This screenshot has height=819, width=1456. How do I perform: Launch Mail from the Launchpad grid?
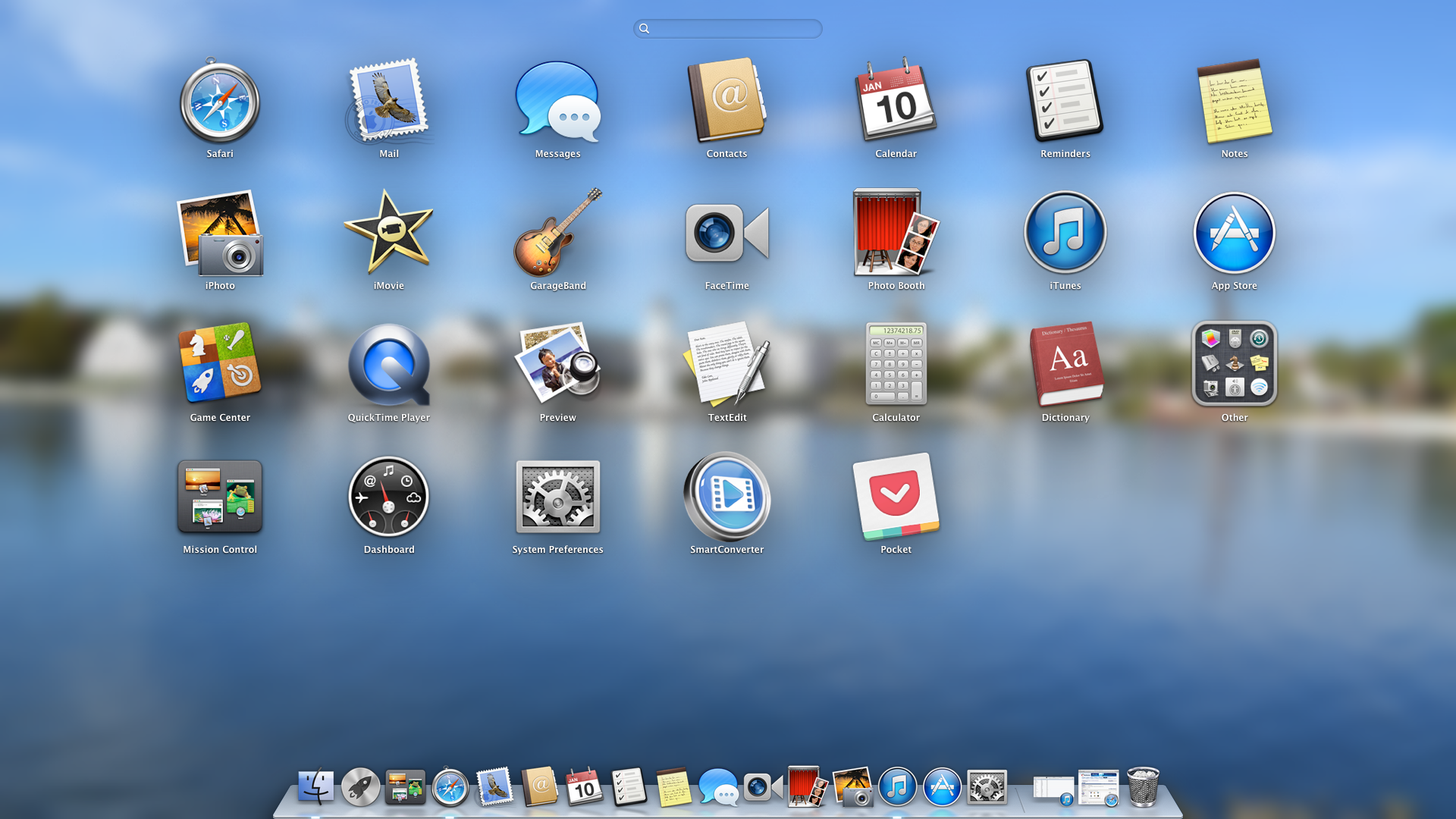tap(389, 102)
